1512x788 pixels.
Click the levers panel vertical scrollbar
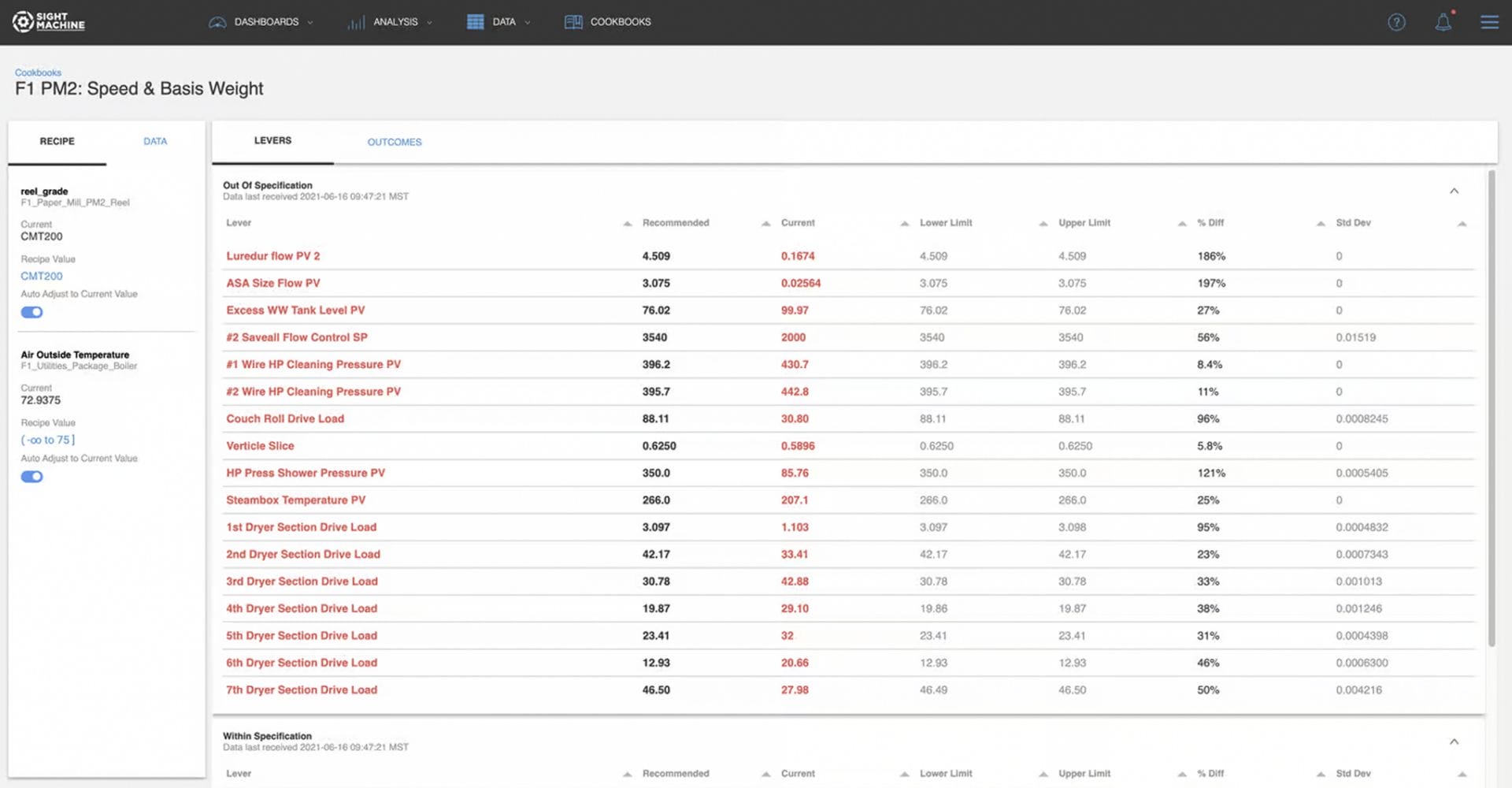coord(1491,409)
